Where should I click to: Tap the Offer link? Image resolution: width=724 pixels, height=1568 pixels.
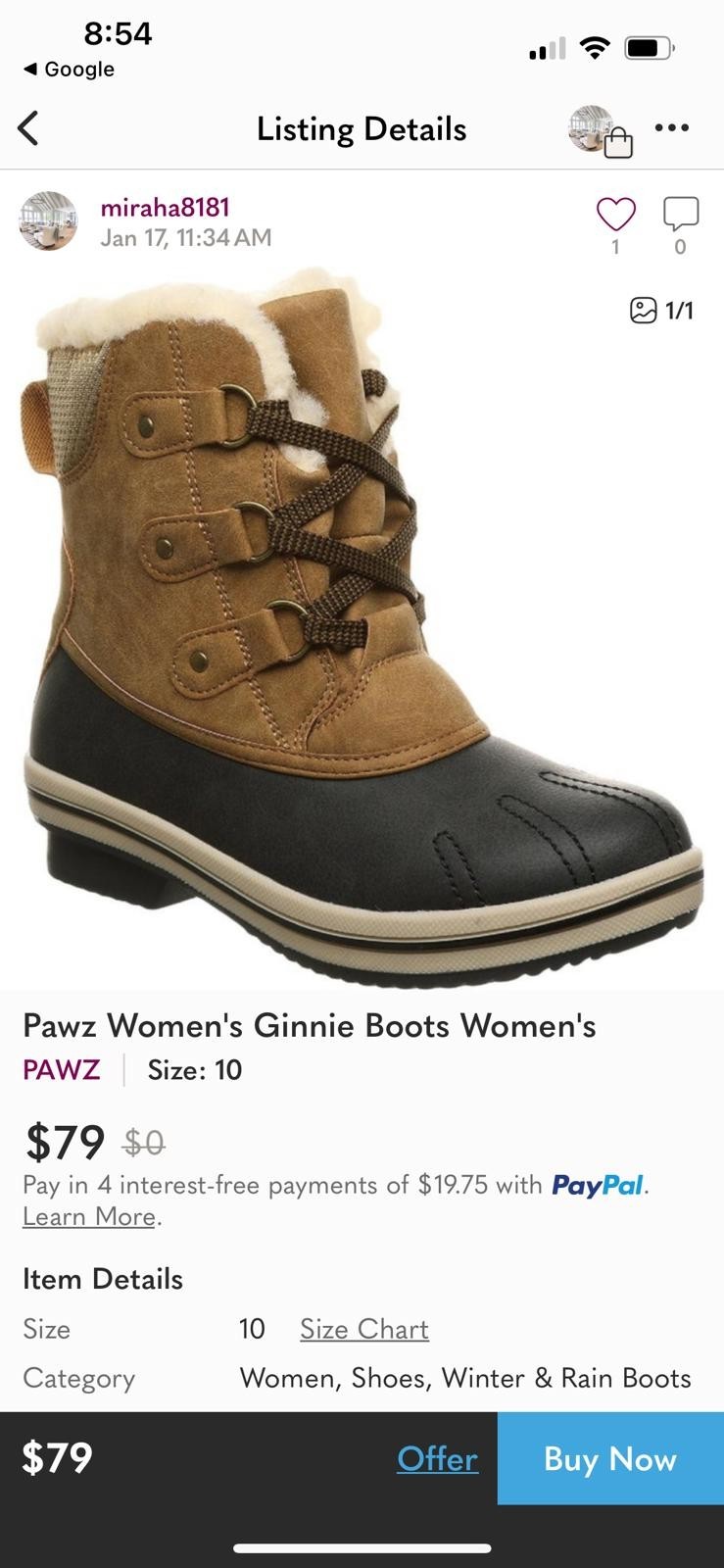point(437,1458)
